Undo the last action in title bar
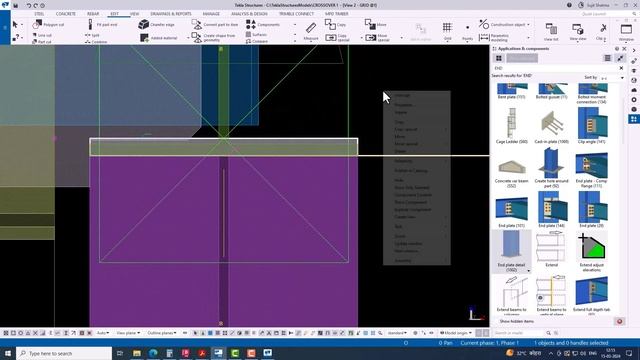 [29, 6]
